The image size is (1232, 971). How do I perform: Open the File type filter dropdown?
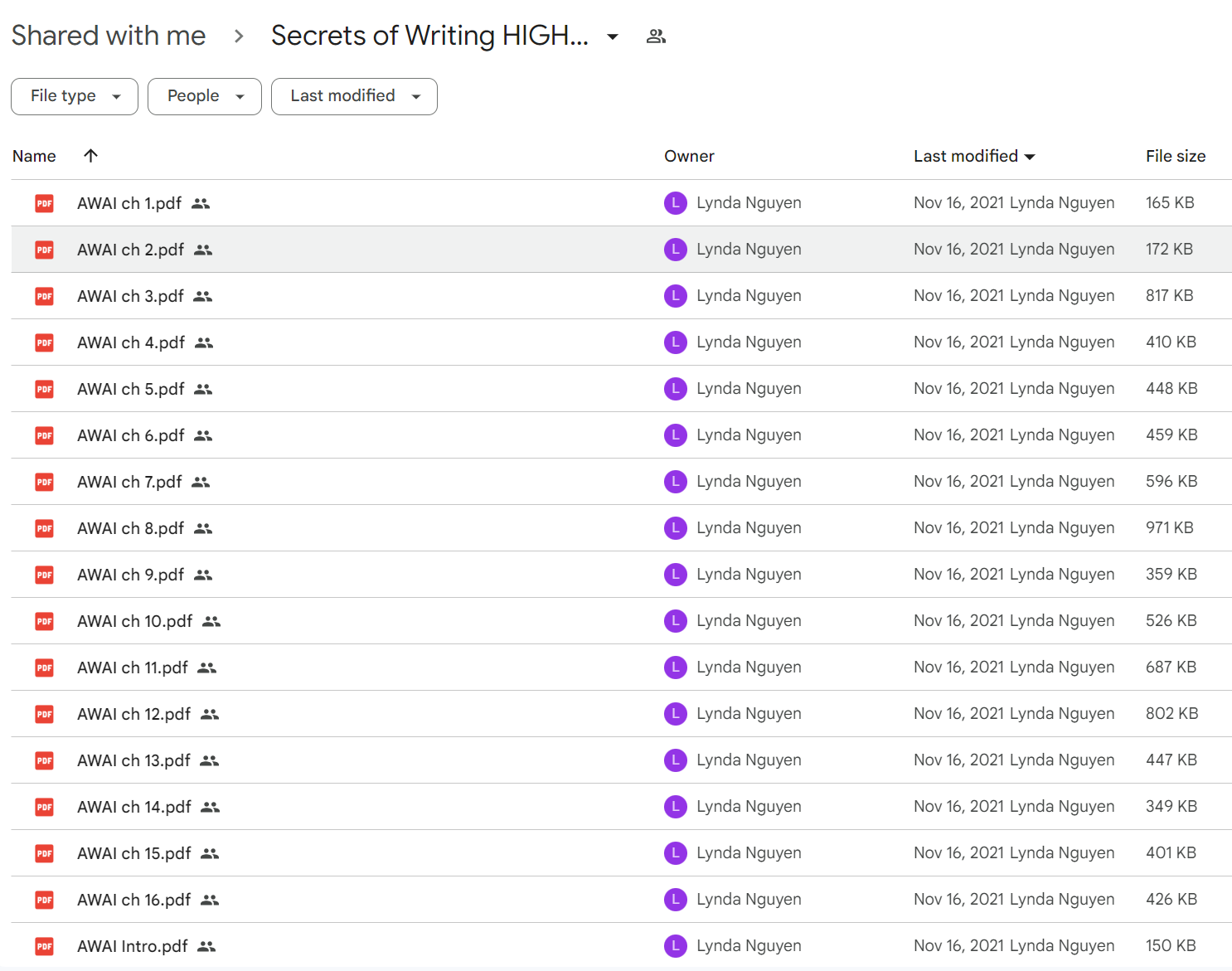coord(74,96)
